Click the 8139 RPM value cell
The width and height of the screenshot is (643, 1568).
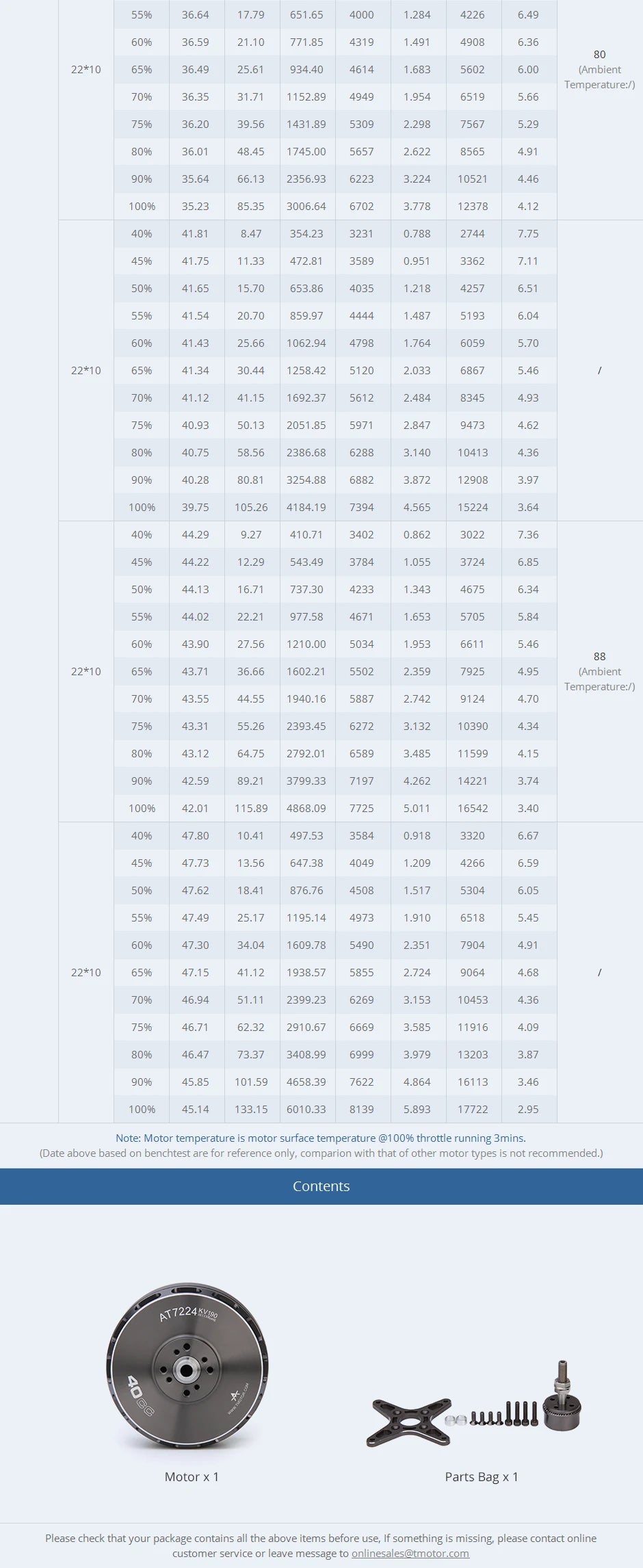pyautogui.click(x=362, y=1109)
